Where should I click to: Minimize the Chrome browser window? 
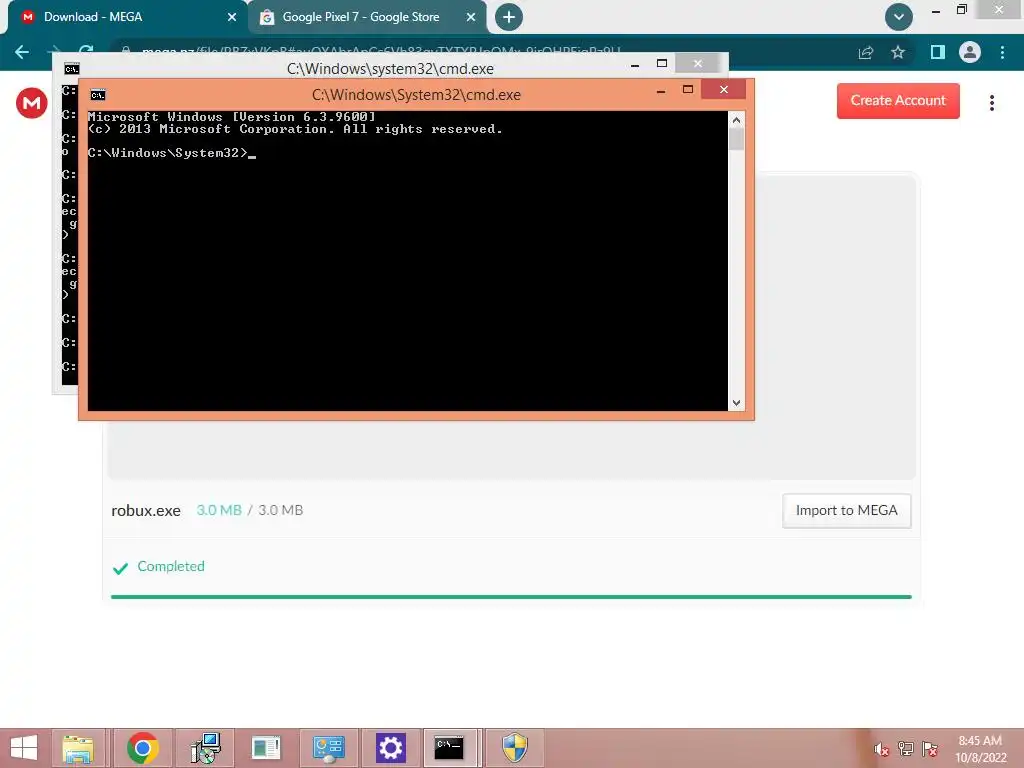[x=936, y=11]
